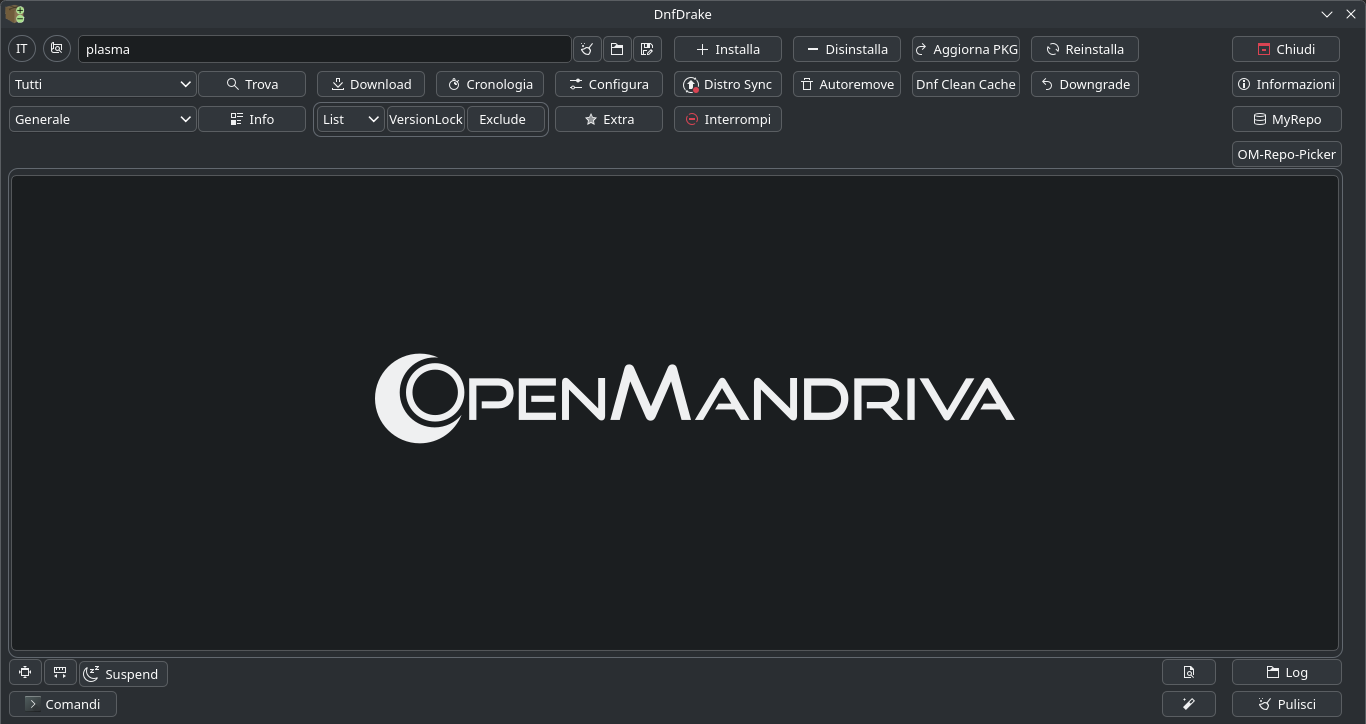Open the Tutti dropdown
Viewport: 1366px width, 724px height.
(102, 84)
